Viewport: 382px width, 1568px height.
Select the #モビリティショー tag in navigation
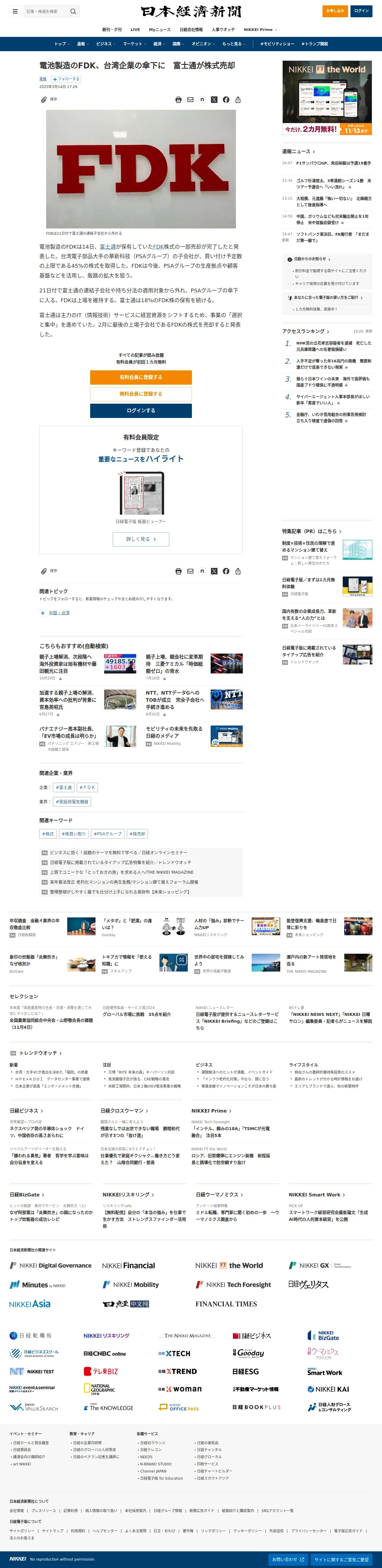point(277,44)
